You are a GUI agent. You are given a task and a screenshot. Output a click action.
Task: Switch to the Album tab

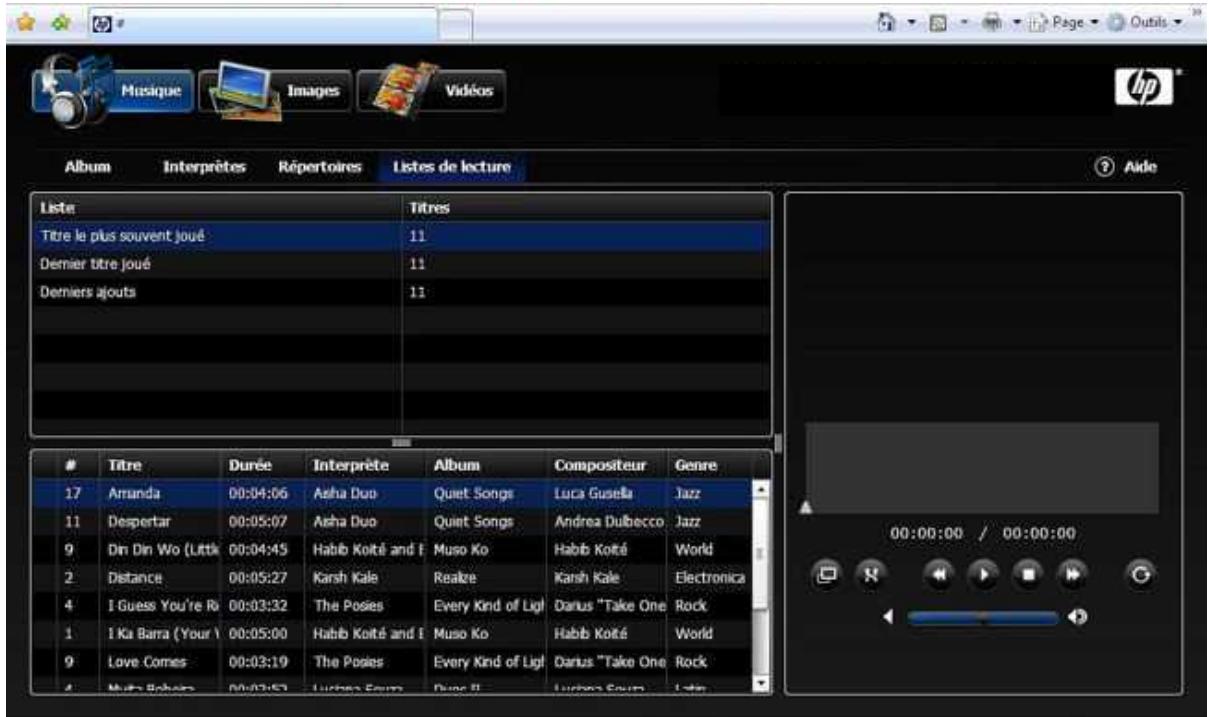(87, 167)
